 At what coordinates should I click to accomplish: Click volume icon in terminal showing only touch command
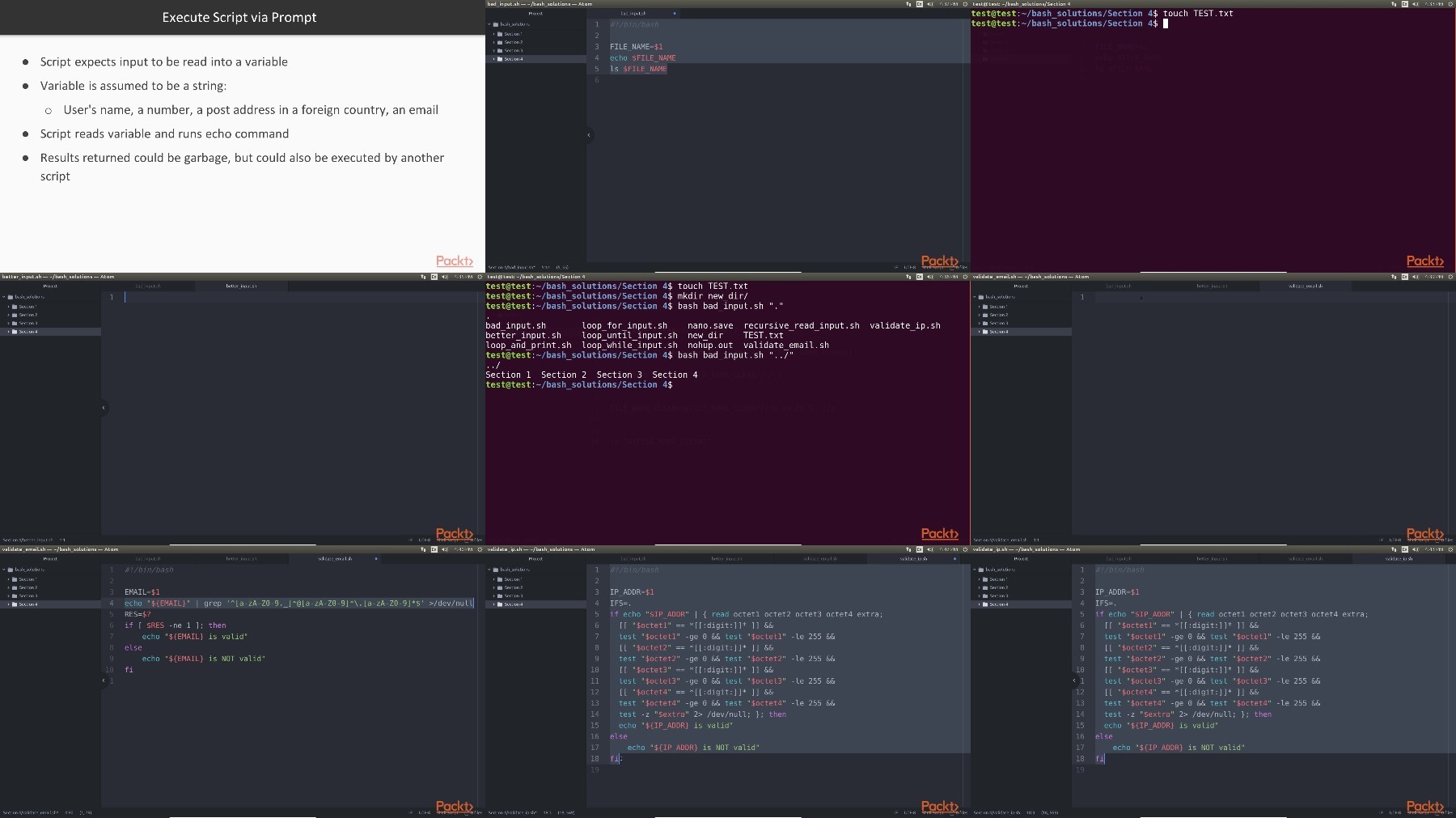[1416, 4]
